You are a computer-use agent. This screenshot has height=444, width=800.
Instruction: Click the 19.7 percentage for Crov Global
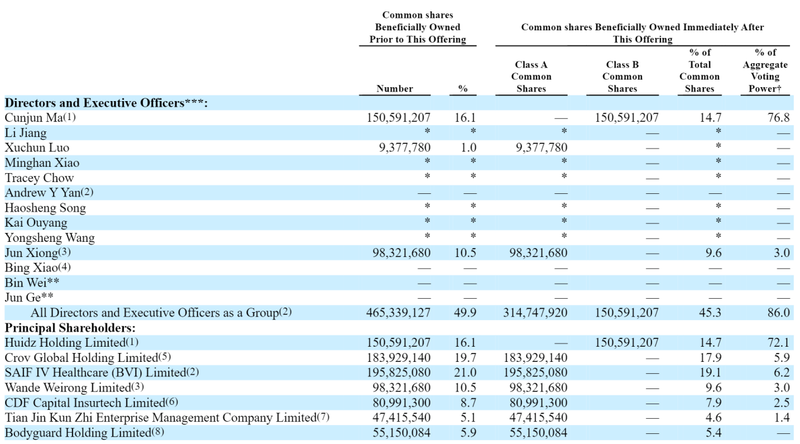click(x=465, y=358)
